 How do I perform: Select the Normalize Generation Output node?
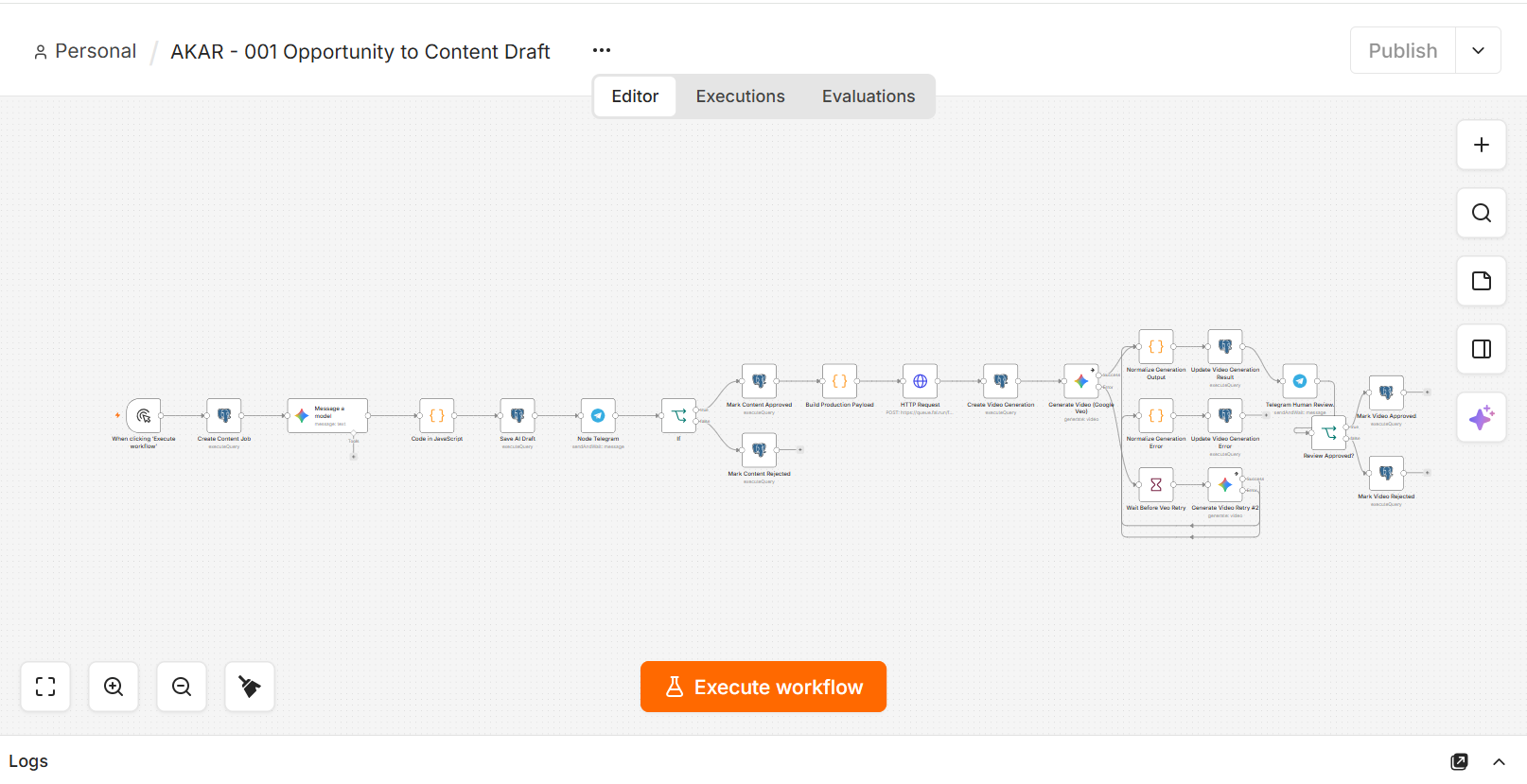pos(1156,347)
